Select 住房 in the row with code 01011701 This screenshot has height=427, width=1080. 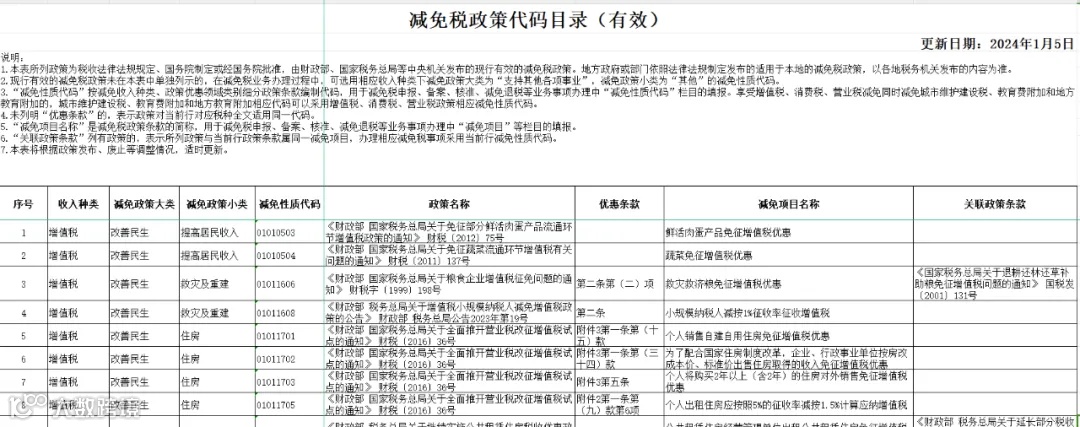(217, 336)
